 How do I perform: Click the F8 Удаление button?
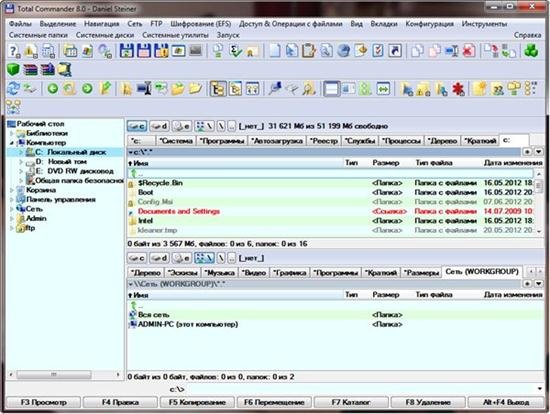[x=428, y=402]
